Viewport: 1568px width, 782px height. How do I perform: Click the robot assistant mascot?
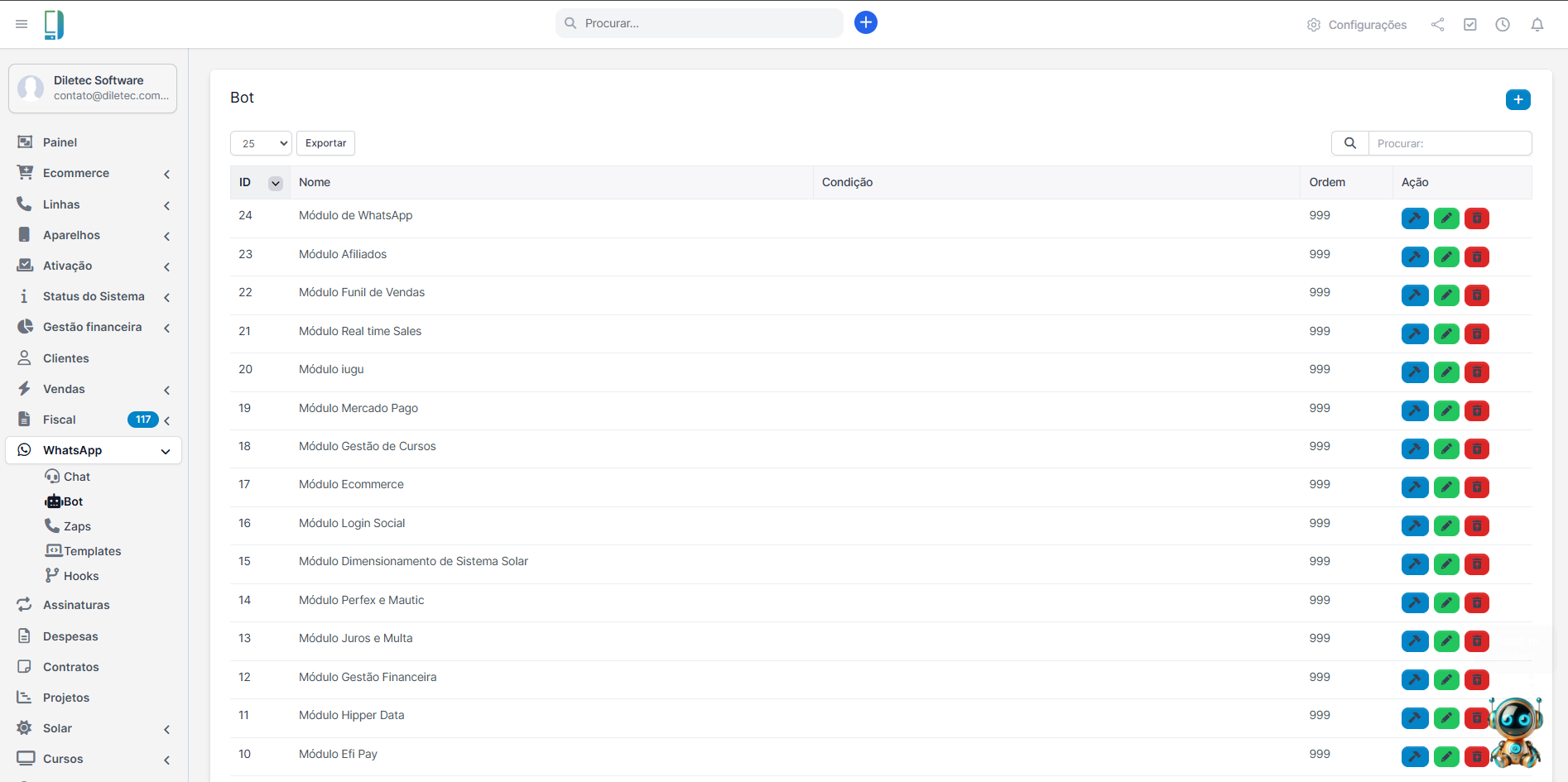tap(1516, 730)
